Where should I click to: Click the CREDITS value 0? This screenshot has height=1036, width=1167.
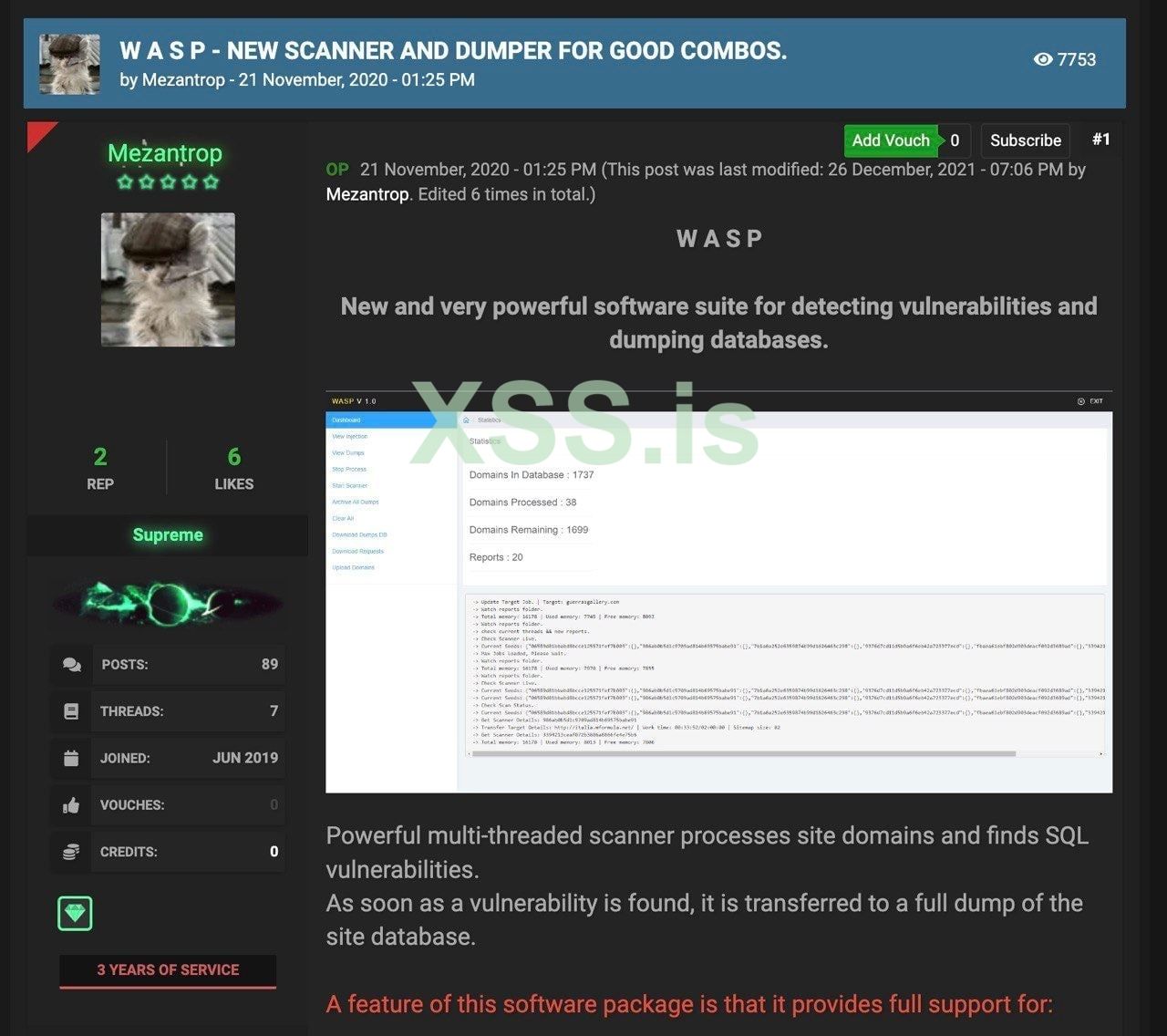pos(274,852)
